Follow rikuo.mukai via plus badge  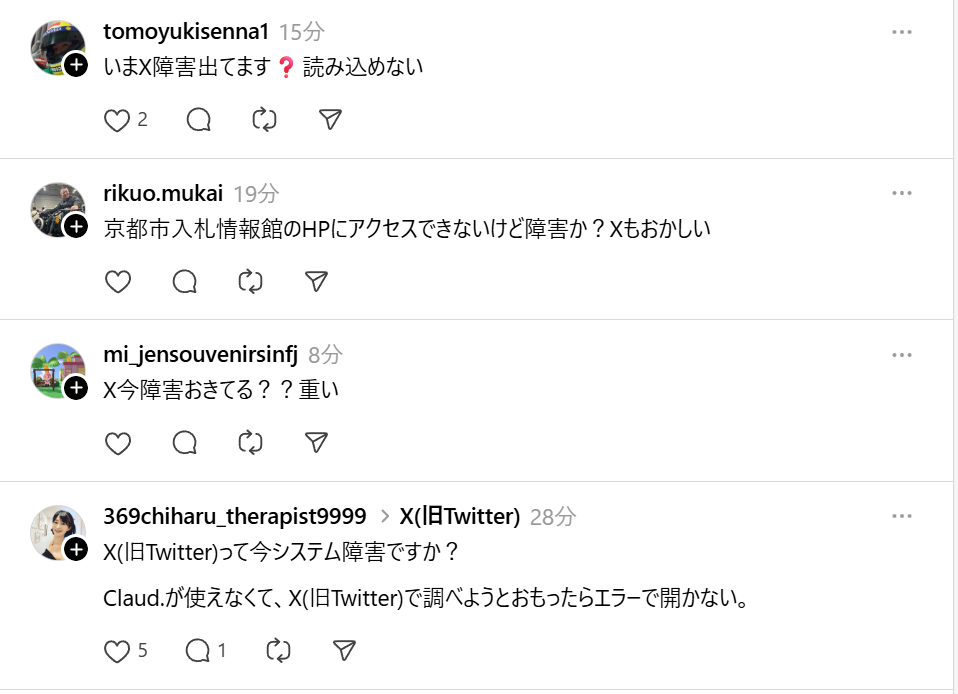point(77,227)
